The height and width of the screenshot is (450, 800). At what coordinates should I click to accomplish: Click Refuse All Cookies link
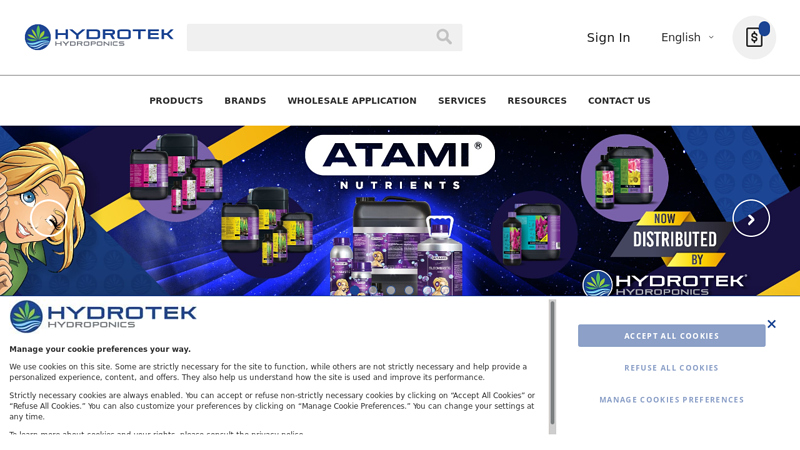[x=671, y=368]
